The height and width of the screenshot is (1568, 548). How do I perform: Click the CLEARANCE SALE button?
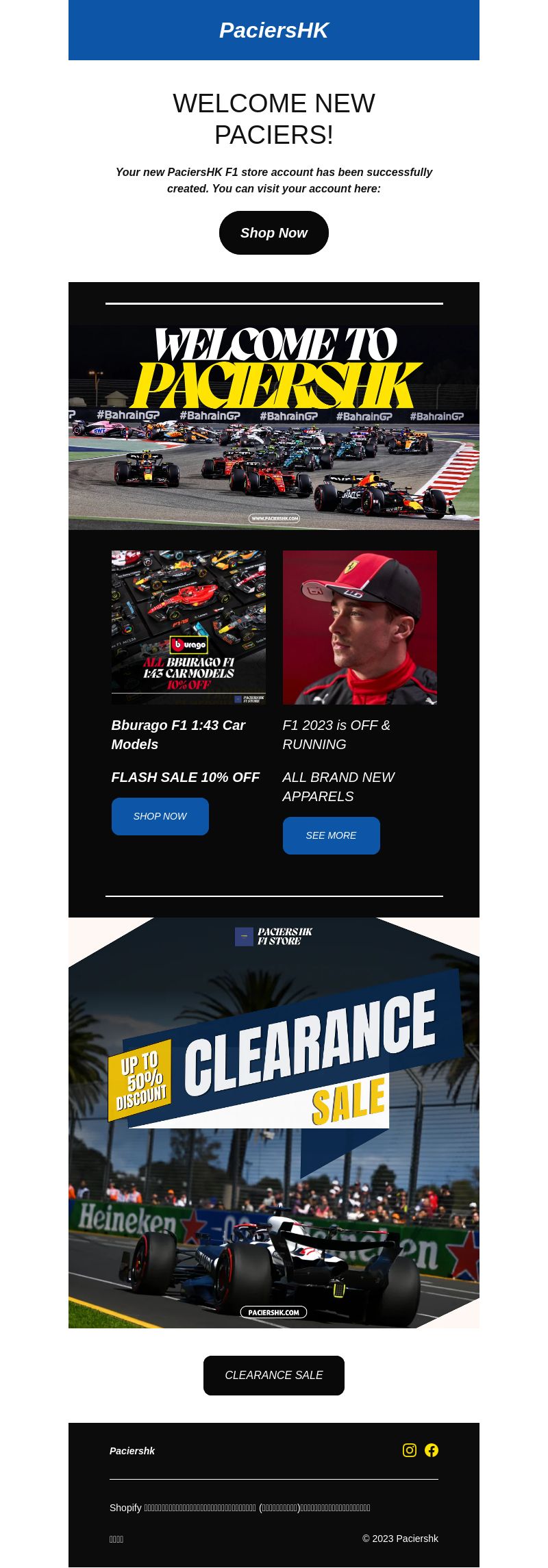tap(274, 1376)
